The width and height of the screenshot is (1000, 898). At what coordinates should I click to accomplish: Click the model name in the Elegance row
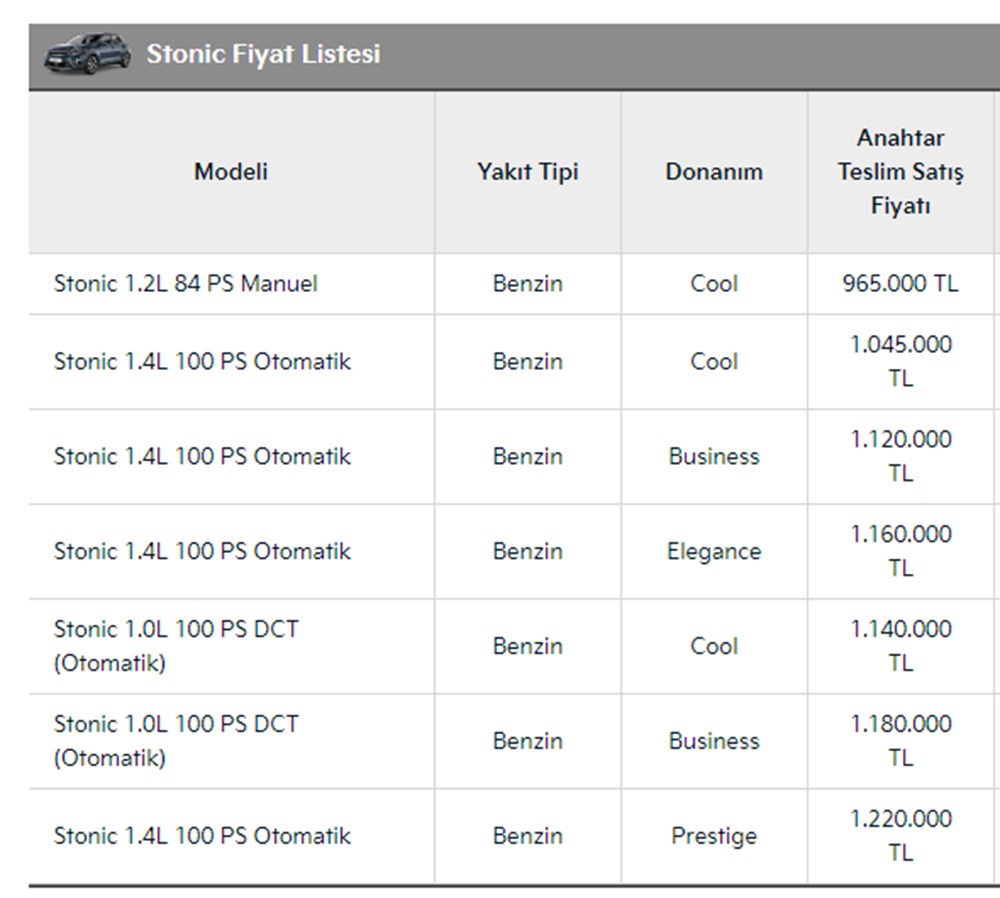pyautogui.click(x=202, y=551)
